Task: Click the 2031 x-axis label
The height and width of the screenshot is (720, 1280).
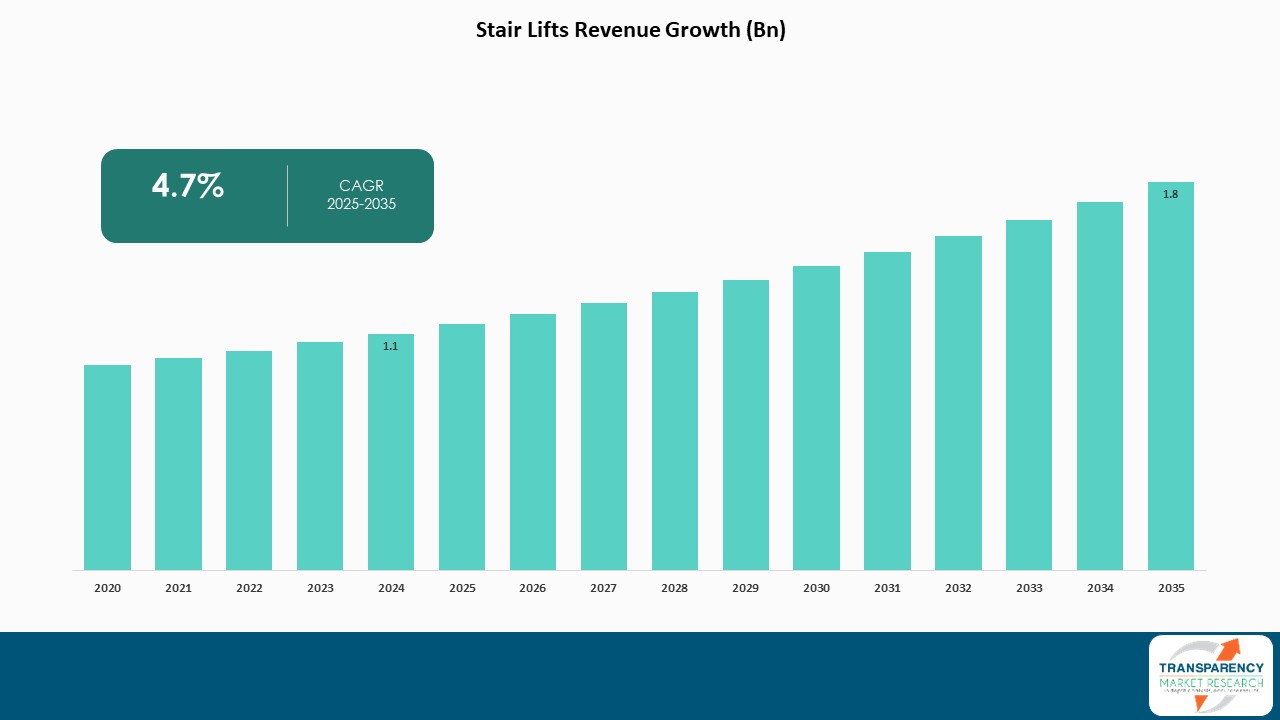Action: point(887,588)
